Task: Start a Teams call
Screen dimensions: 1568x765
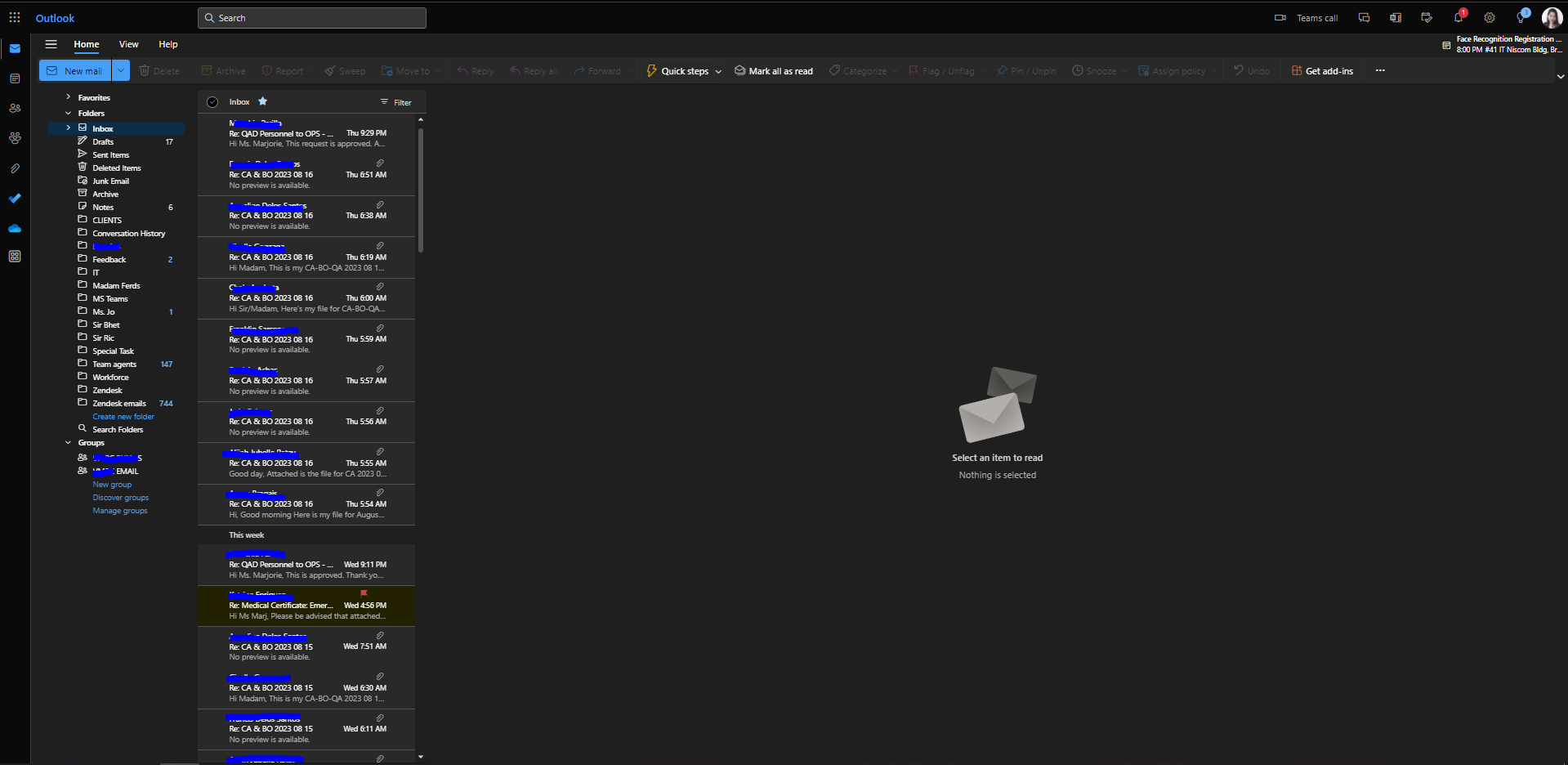Action: [x=1306, y=18]
